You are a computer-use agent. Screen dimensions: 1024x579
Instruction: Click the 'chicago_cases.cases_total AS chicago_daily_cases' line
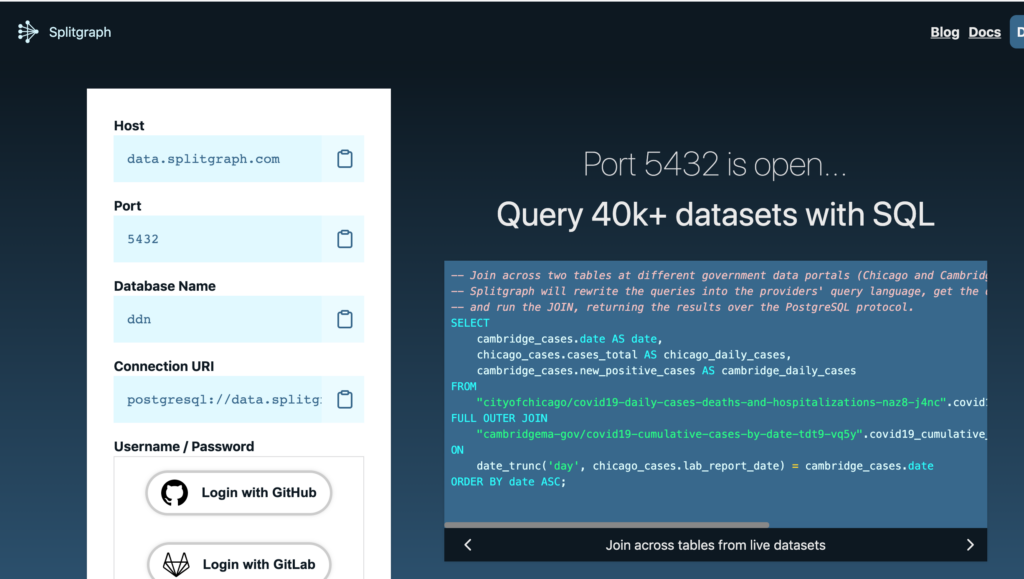(633, 354)
